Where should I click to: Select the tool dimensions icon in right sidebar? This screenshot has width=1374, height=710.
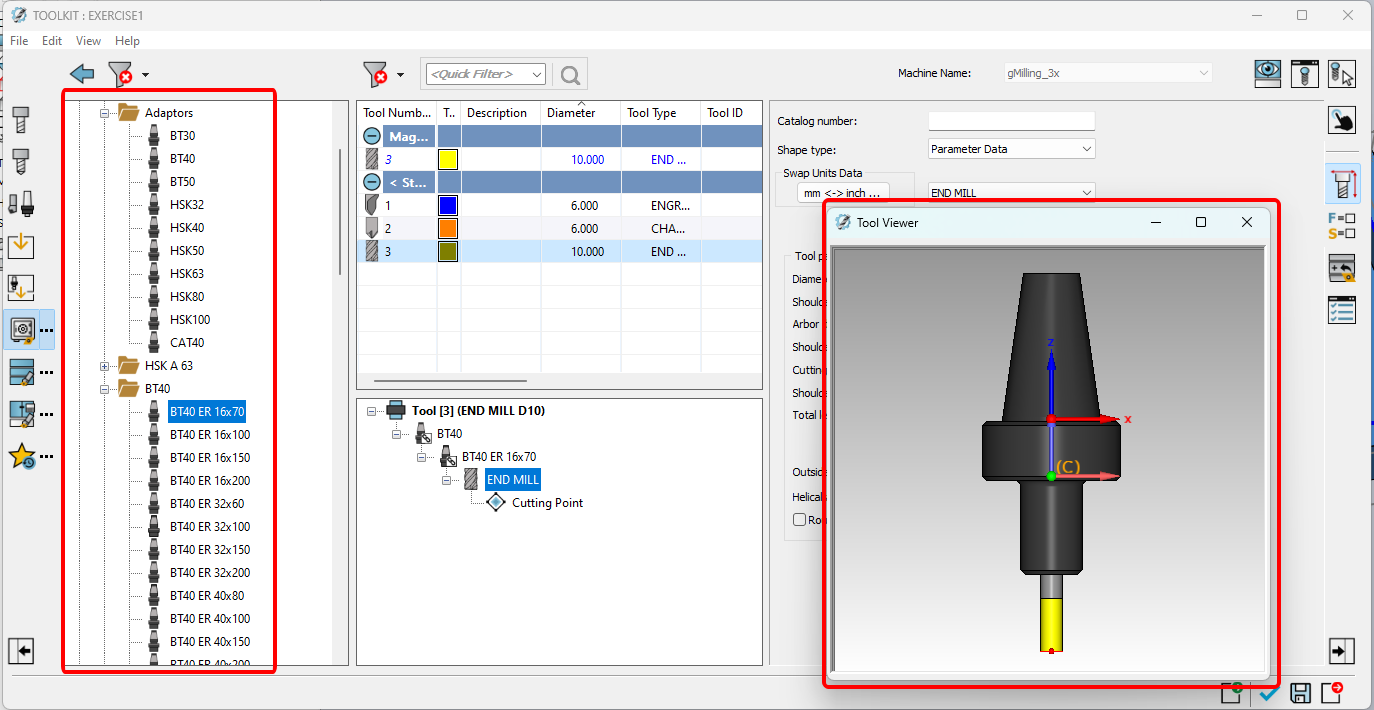coord(1341,183)
